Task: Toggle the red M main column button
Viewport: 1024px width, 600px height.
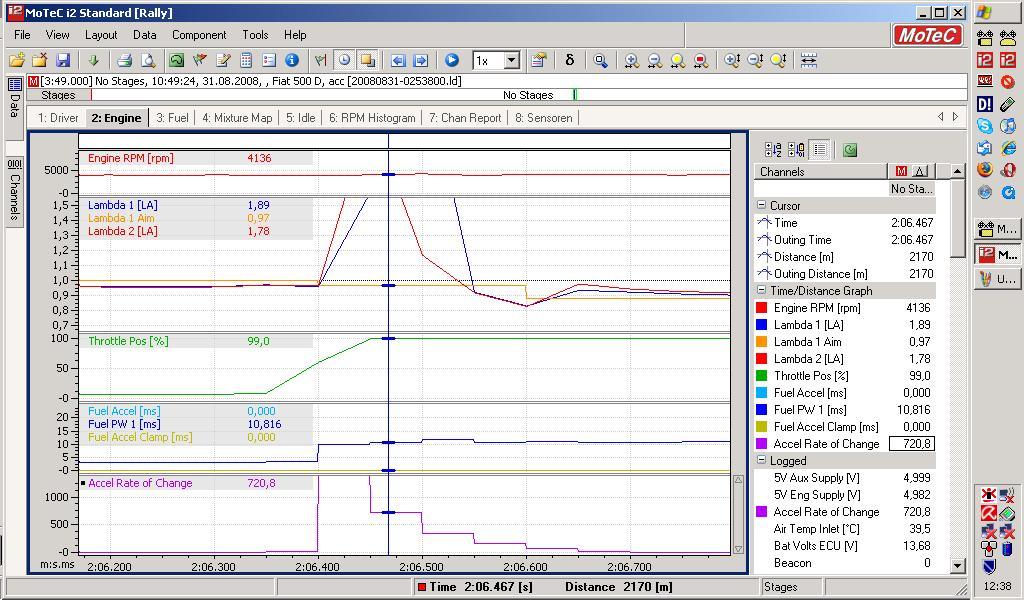Action: tap(901, 171)
